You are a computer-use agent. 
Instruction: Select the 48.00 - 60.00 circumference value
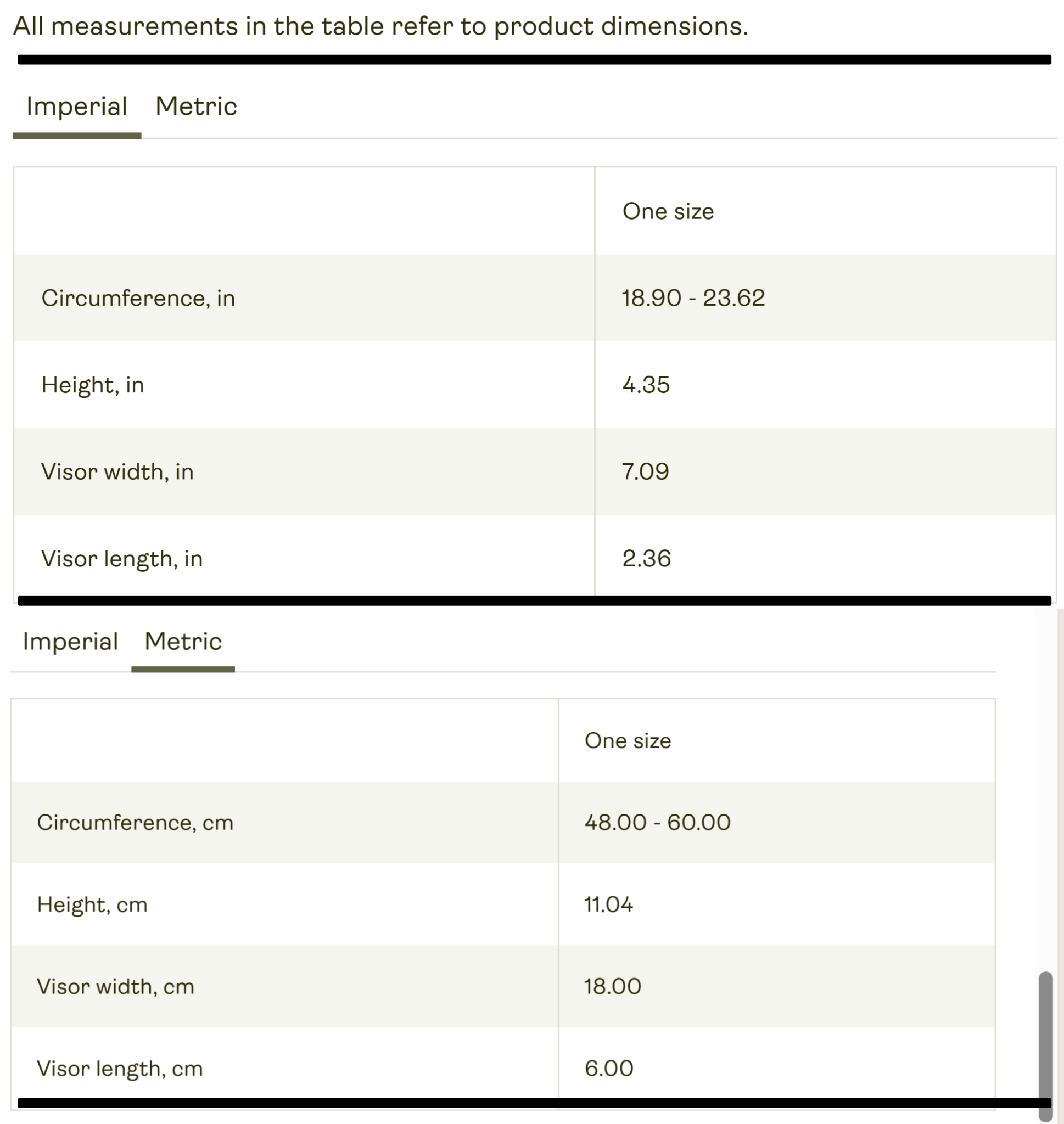pyautogui.click(x=657, y=823)
